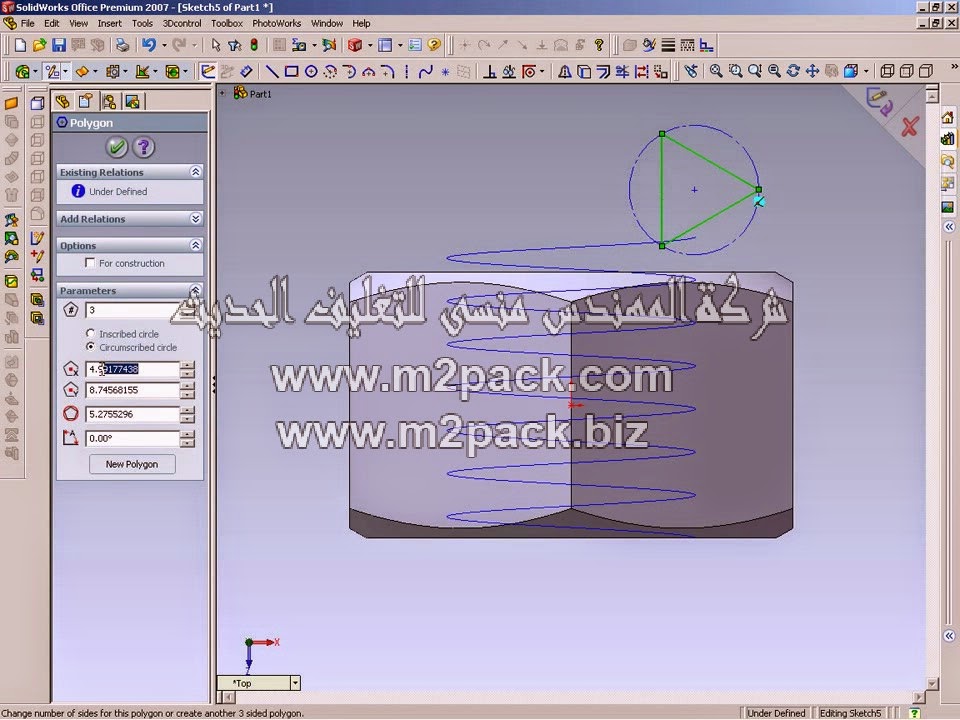Screen dimensions: 960x720
Task: Click the Mirror Entities icon
Action: [564, 72]
